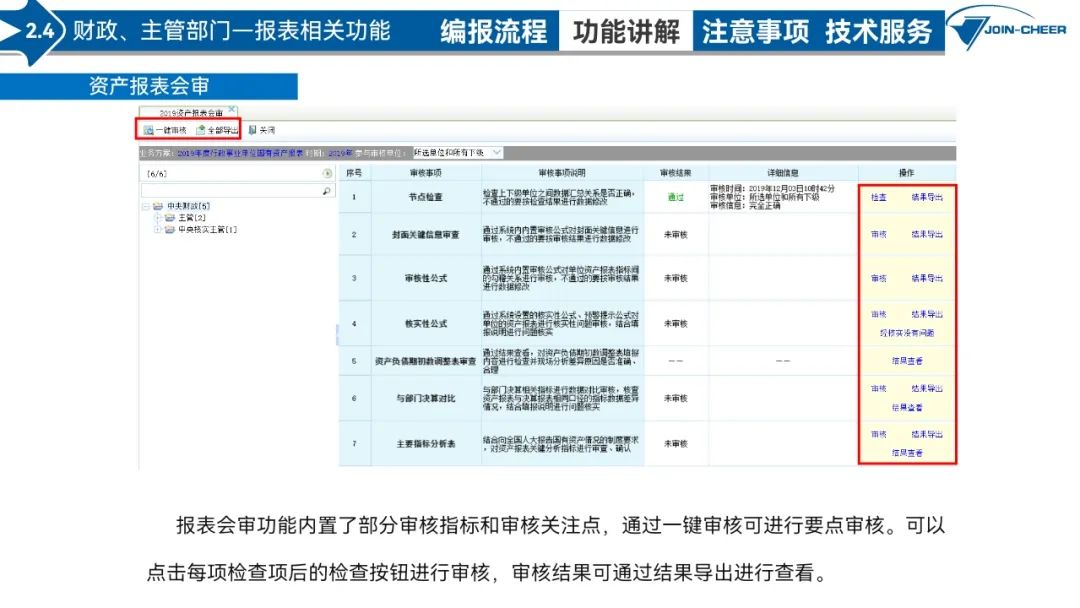Select the 中央核实主管 folder node
This screenshot has height=608, width=1080.
pyautogui.click(x=170, y=230)
